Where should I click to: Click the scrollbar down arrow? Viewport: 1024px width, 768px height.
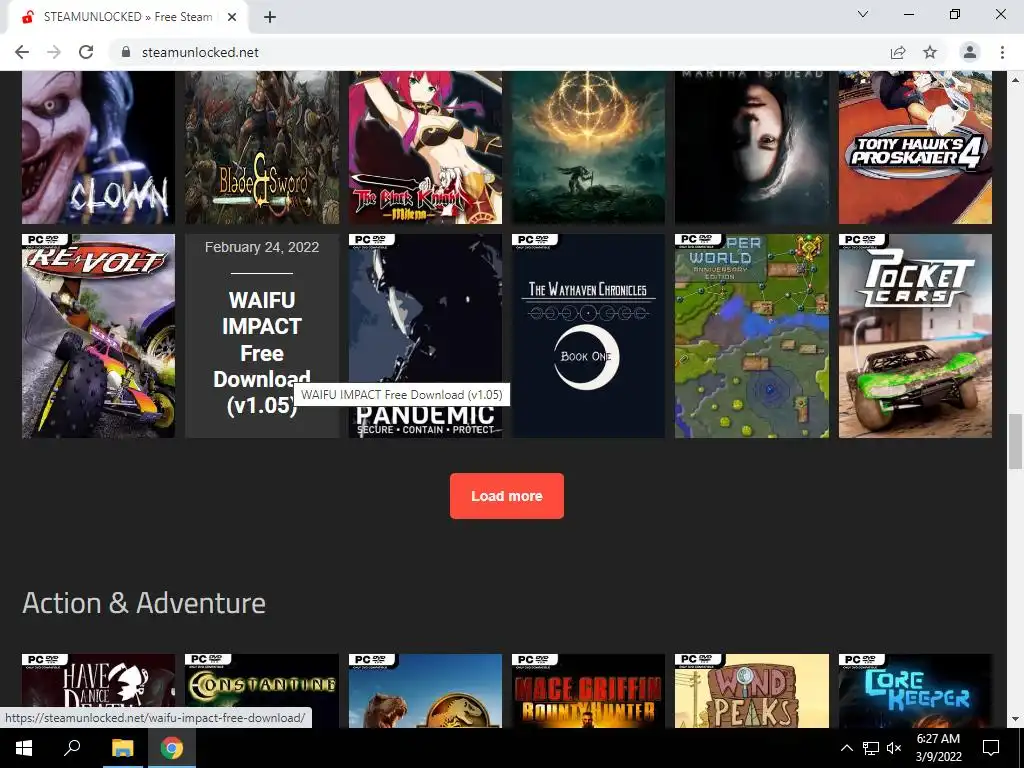pyautogui.click(x=1016, y=720)
